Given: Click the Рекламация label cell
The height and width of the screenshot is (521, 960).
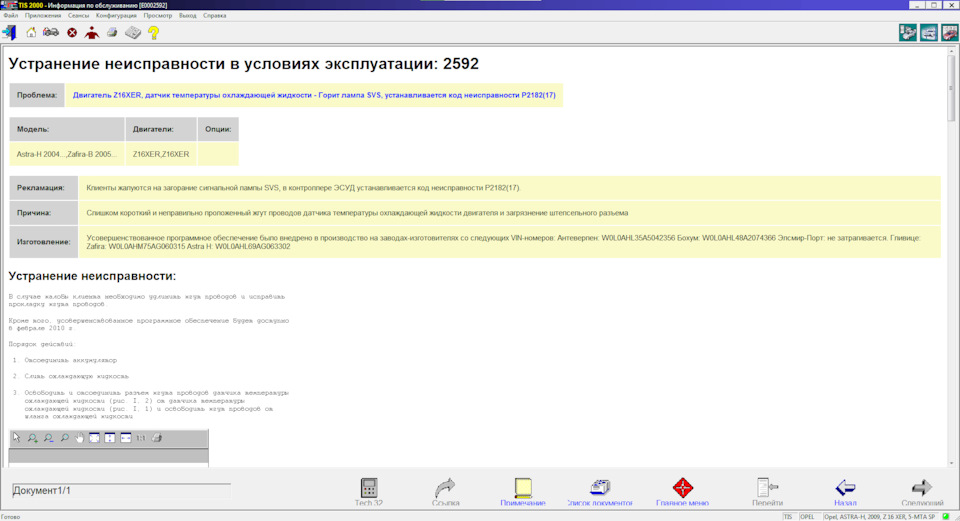Looking at the screenshot, I should pos(43,188).
